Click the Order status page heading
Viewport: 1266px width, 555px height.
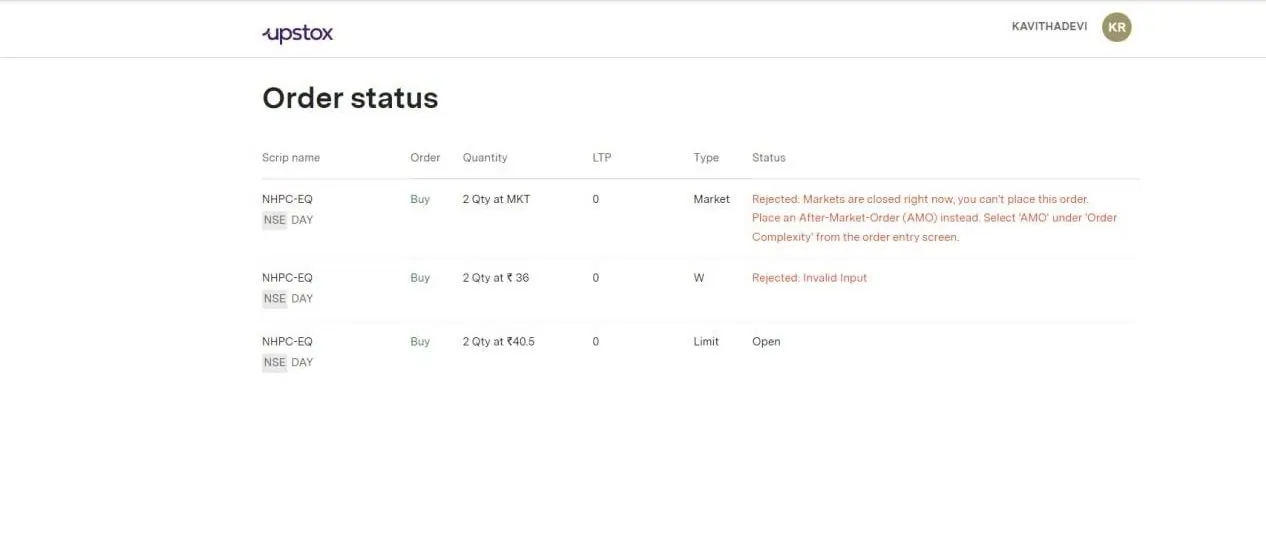click(350, 98)
